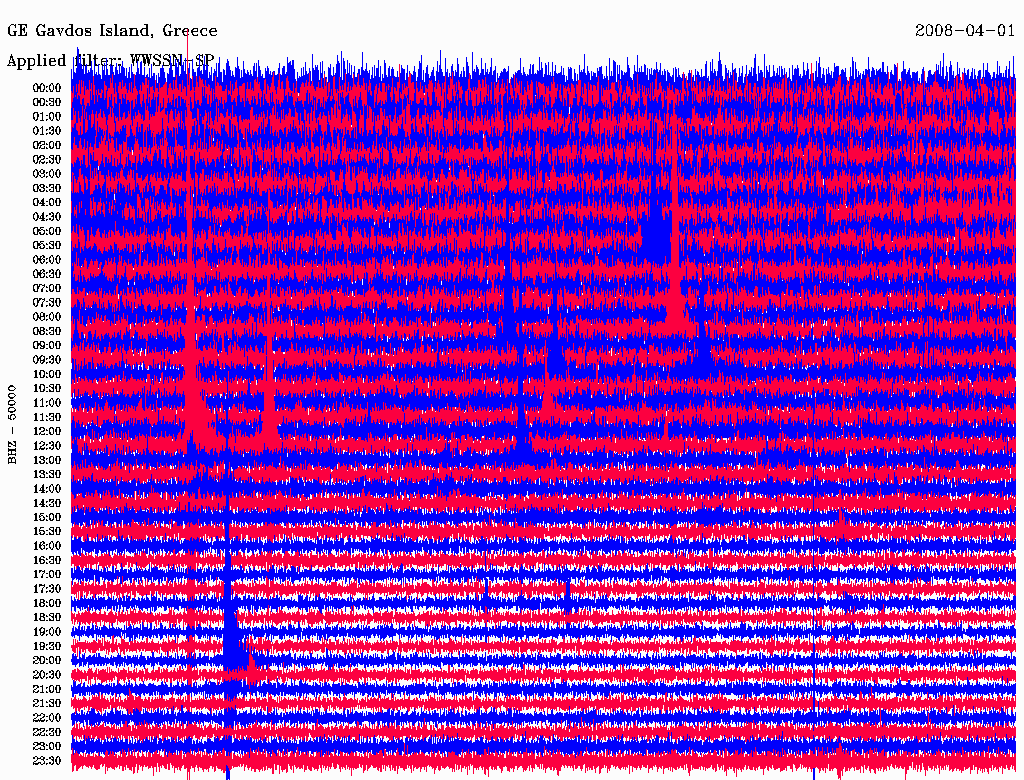The width and height of the screenshot is (1024, 780).
Task: Select the 08:30 time label
Action: tap(47, 332)
